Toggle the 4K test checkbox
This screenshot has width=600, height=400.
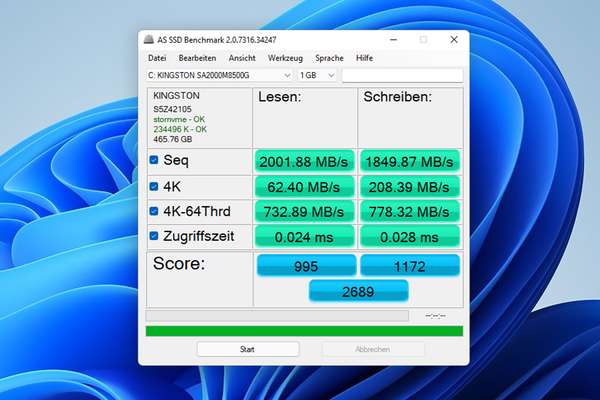154,186
